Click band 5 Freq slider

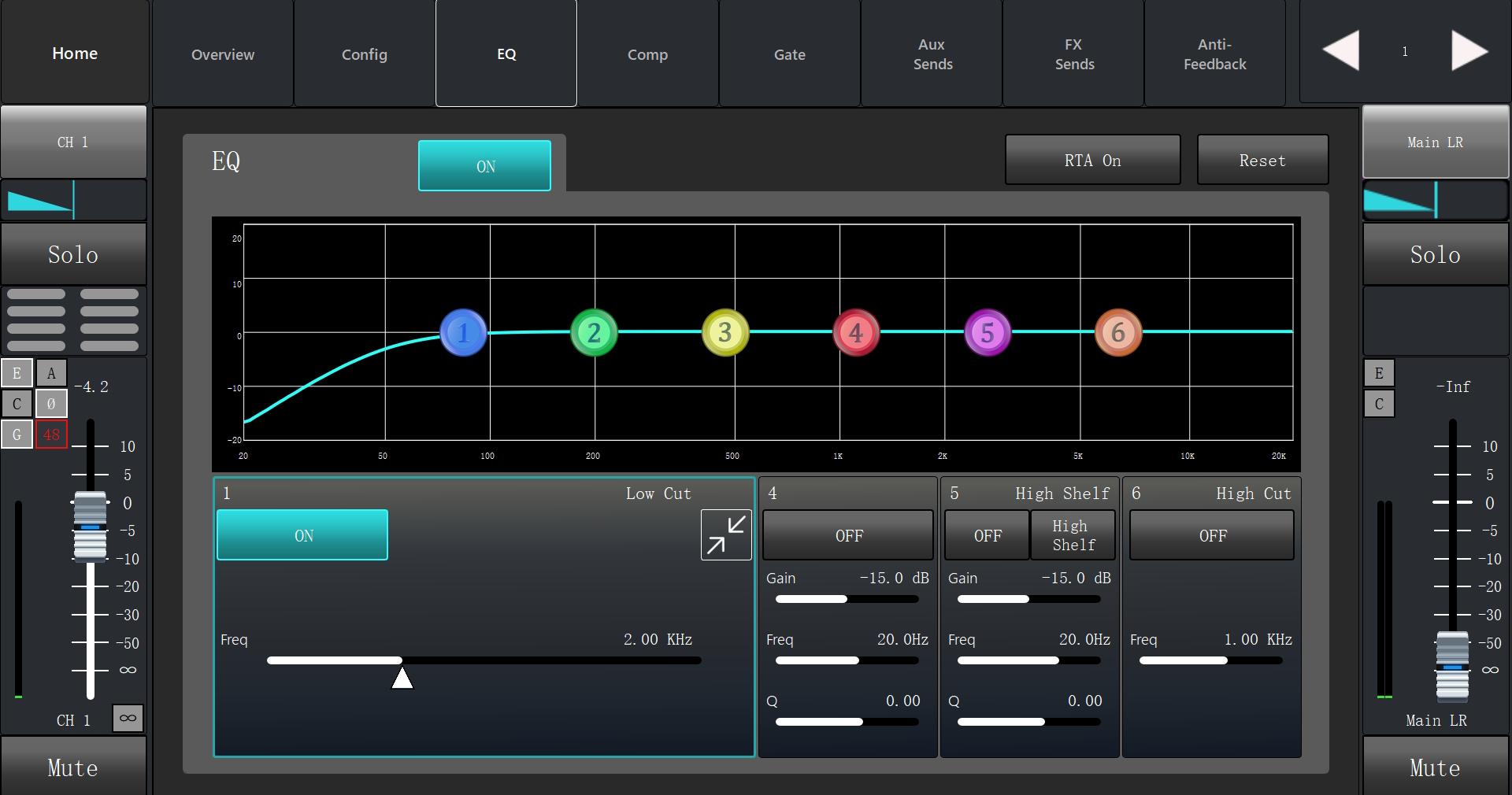(1029, 660)
